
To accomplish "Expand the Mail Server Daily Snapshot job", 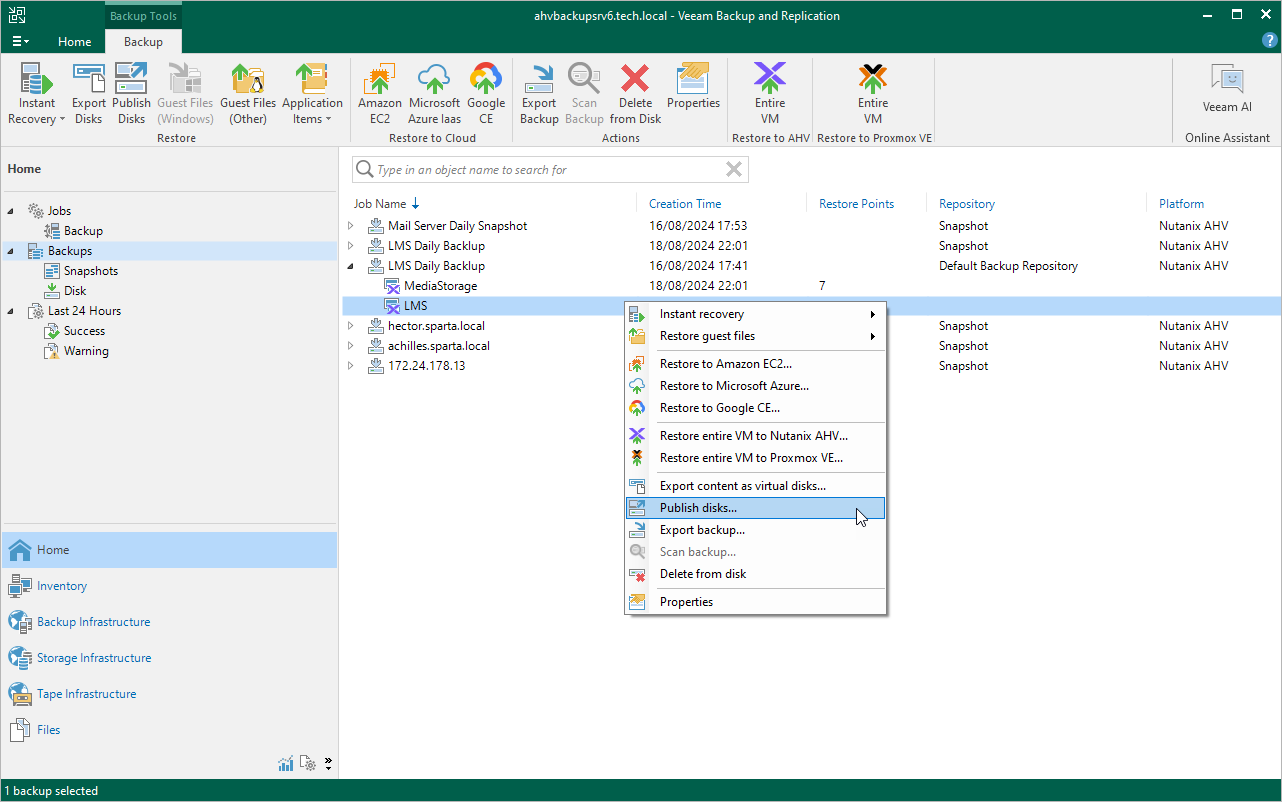I will [351, 226].
